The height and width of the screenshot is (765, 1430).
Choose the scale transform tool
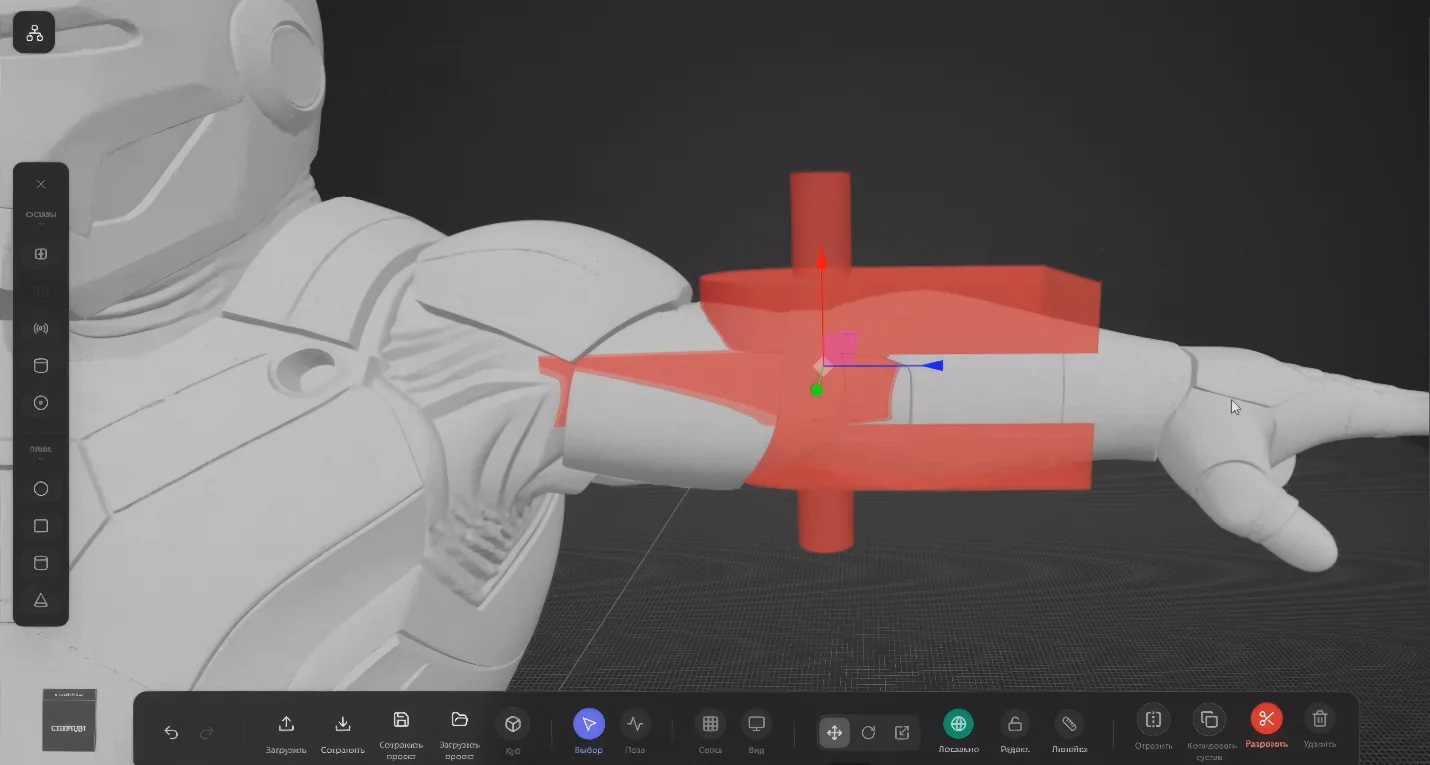(902, 733)
